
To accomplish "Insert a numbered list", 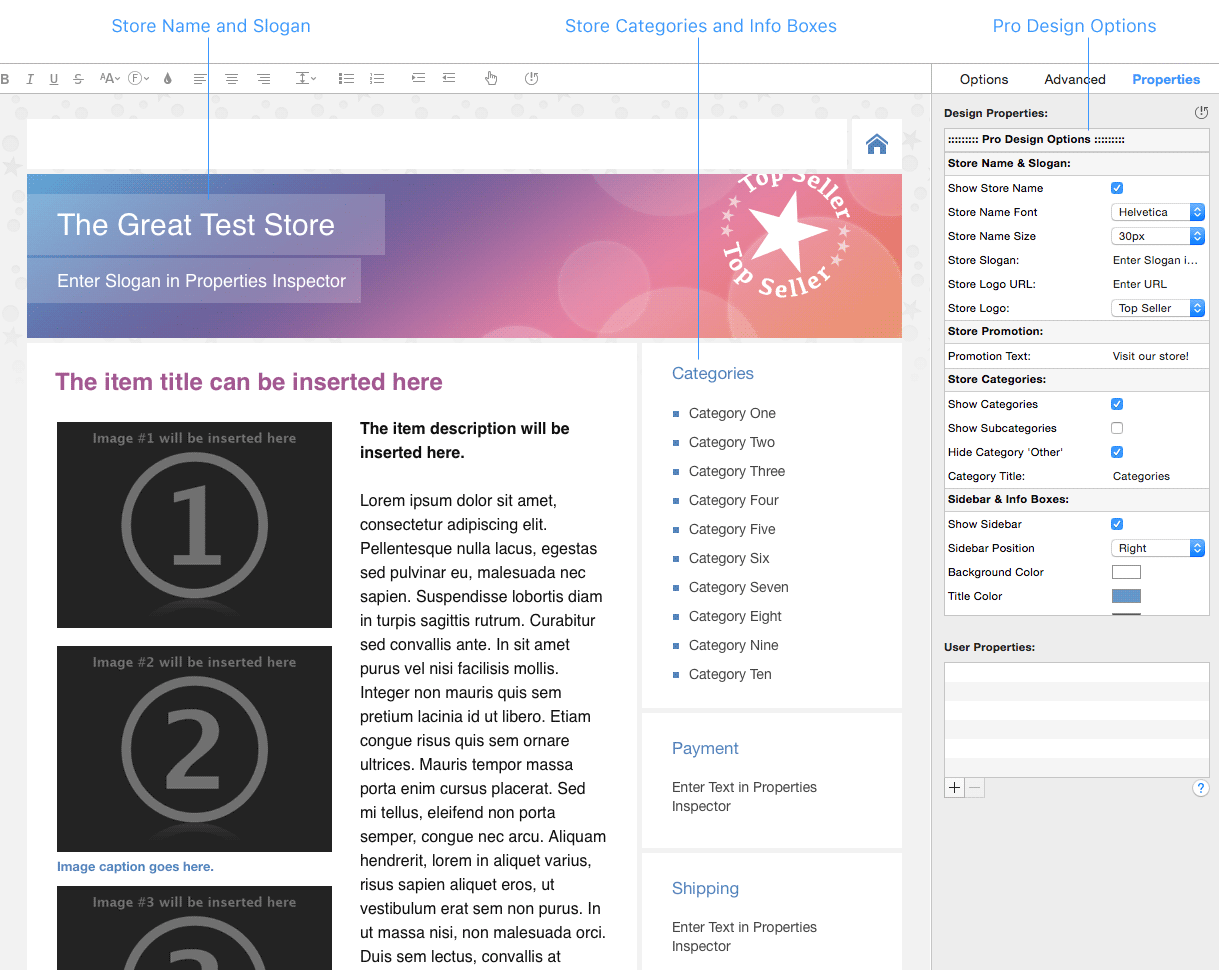I will [377, 79].
